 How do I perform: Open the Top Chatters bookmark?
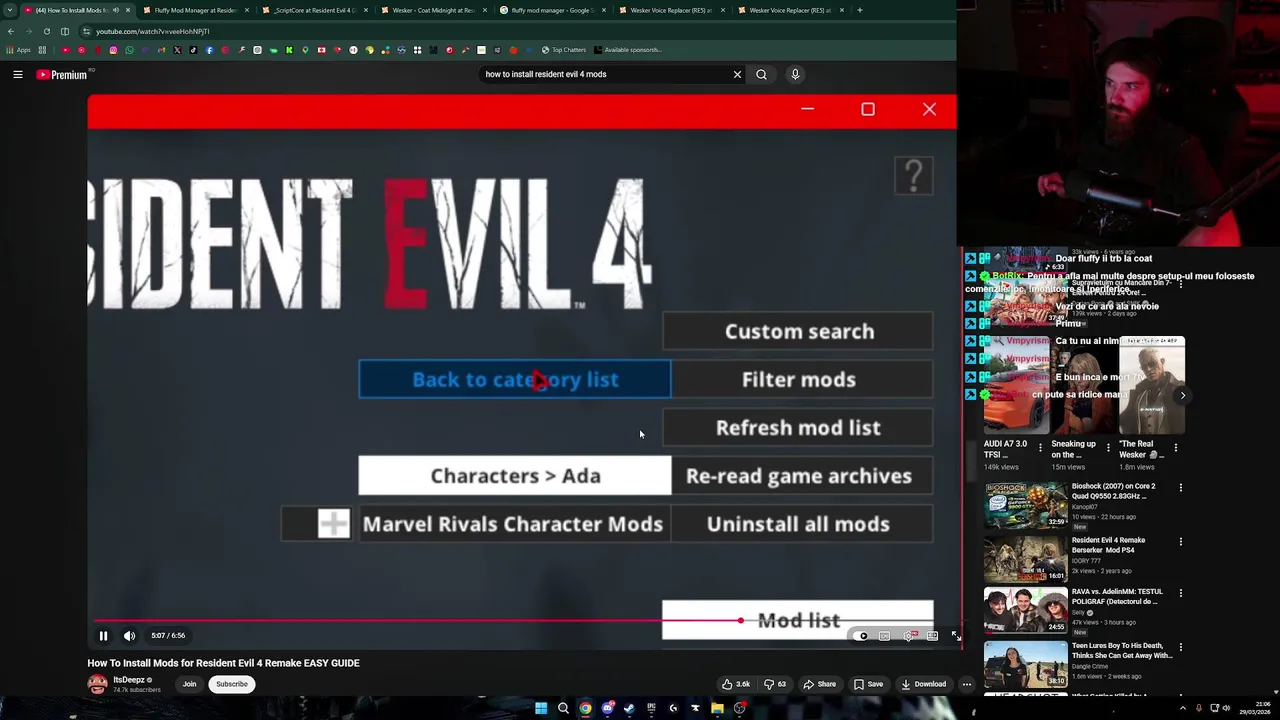pyautogui.click(x=564, y=50)
